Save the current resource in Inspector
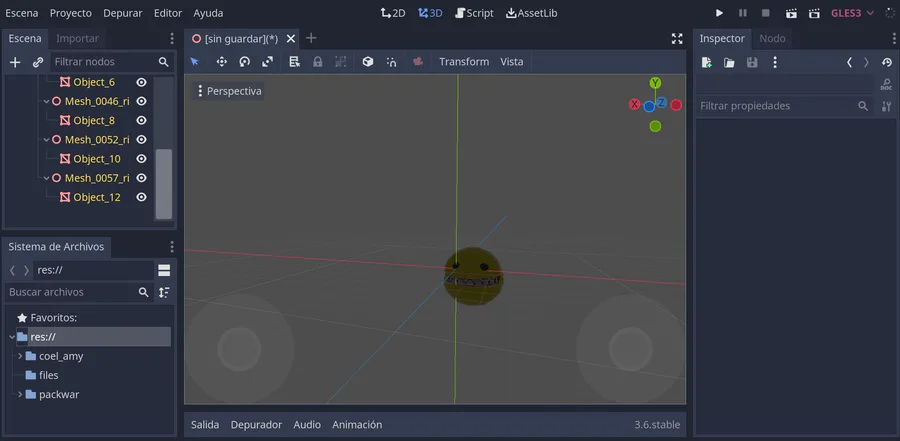900x441 pixels. pos(752,62)
